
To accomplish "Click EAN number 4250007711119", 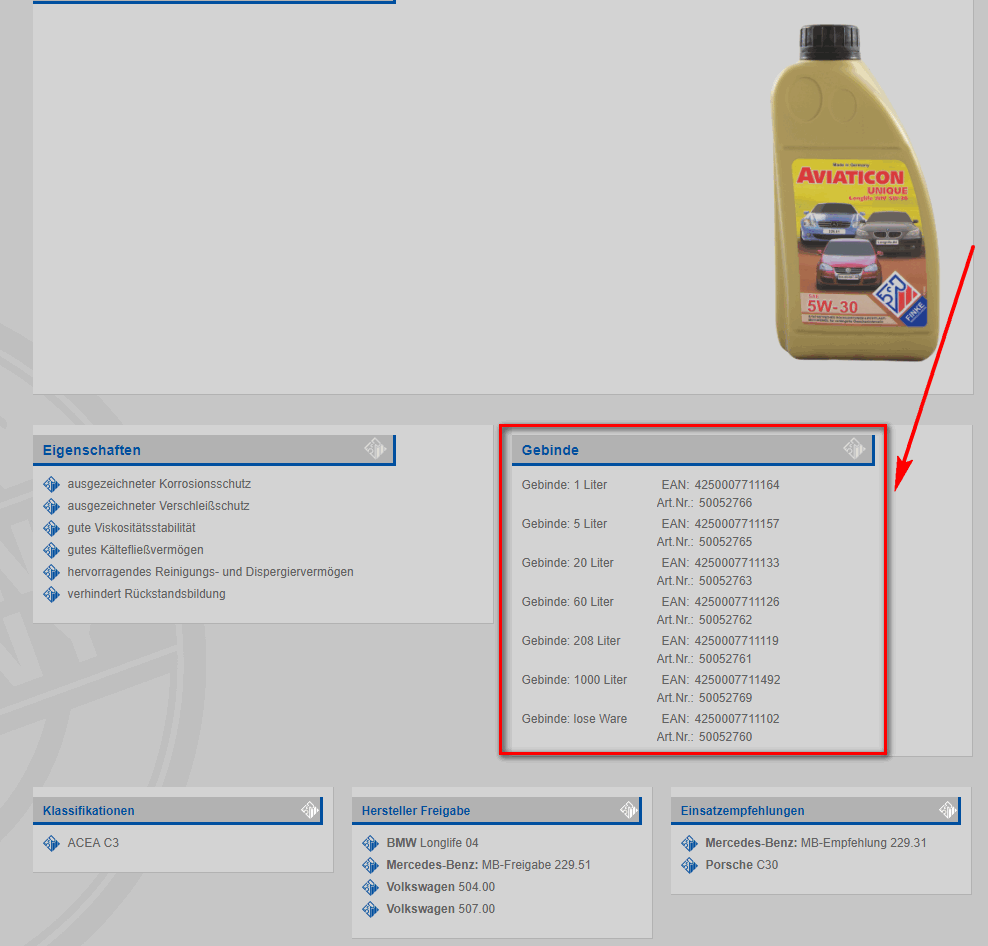I will click(737, 641).
